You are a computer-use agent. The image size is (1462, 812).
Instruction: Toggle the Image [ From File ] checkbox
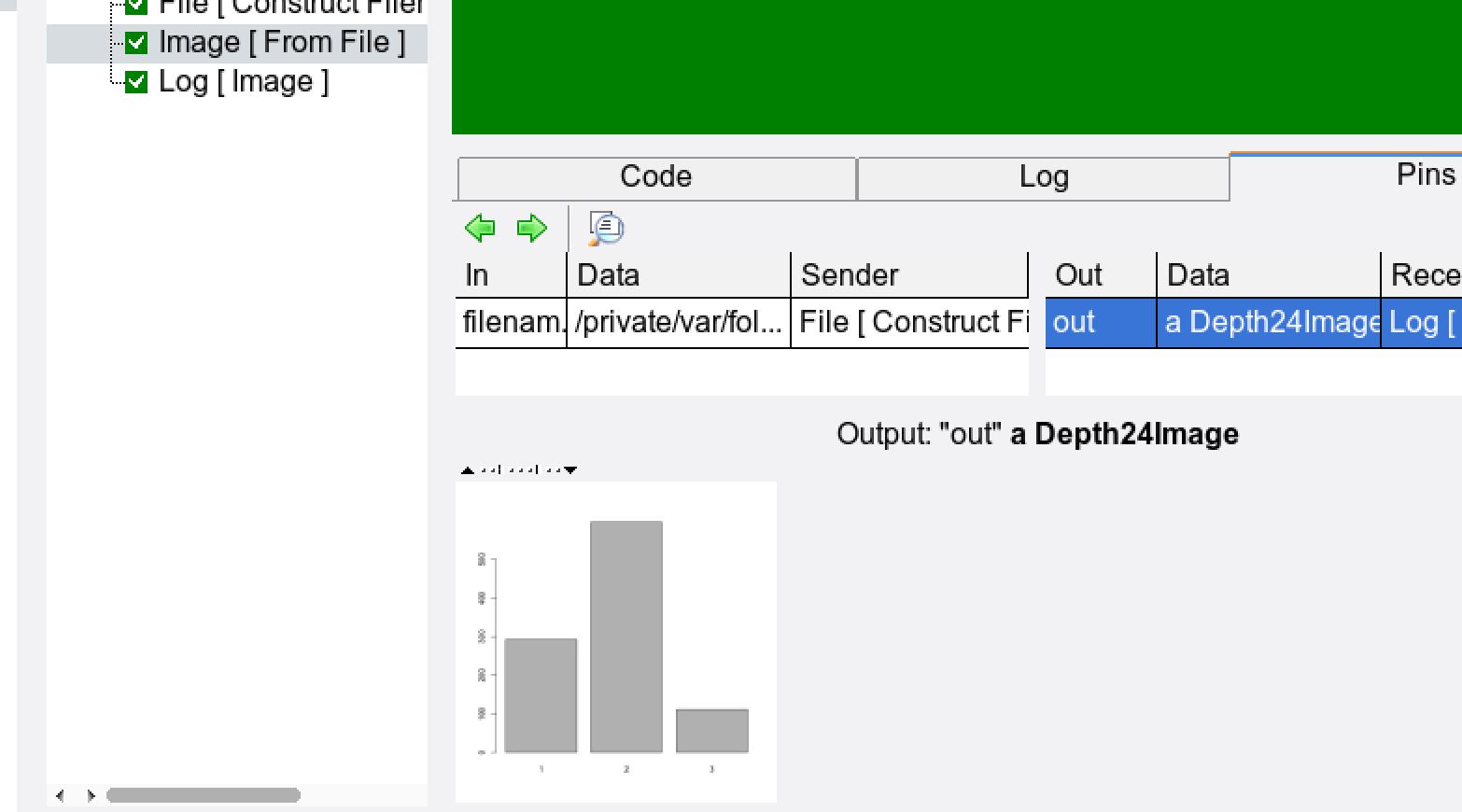[136, 43]
